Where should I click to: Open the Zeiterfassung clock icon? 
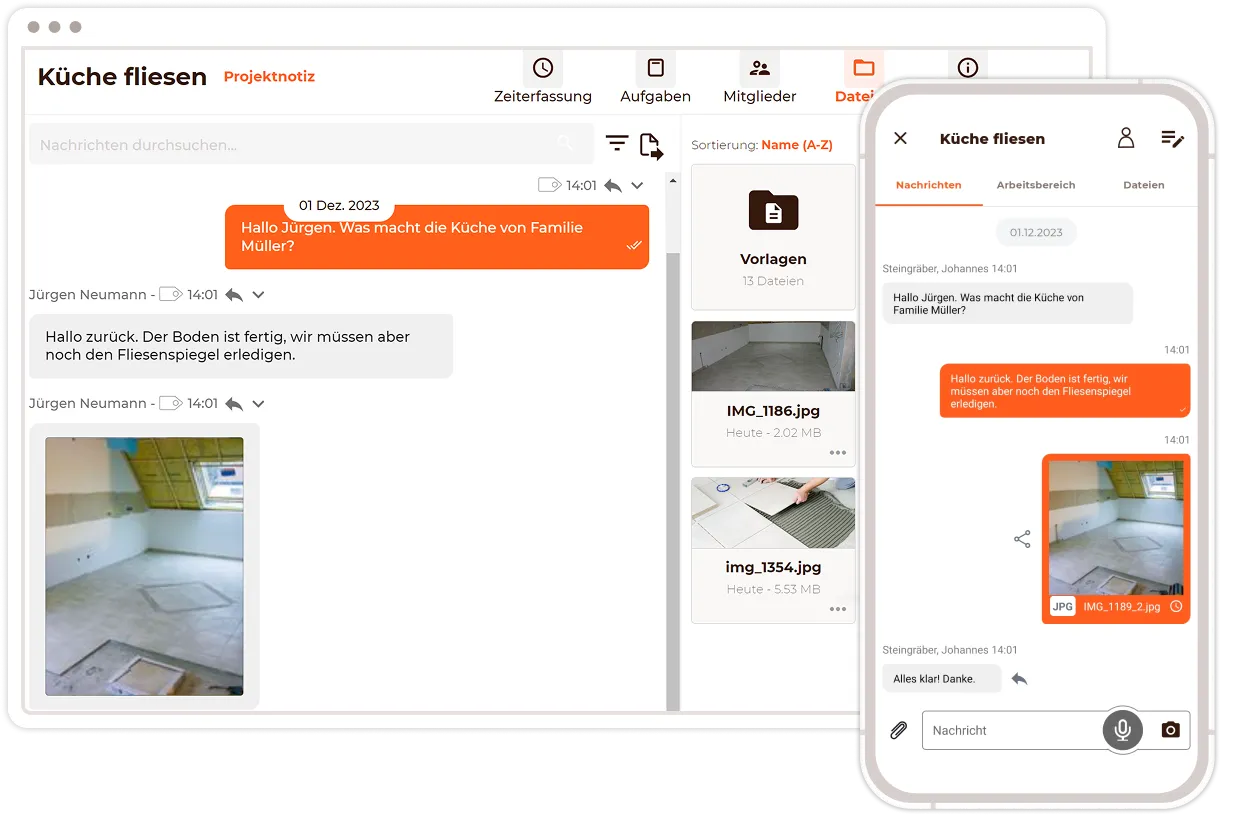click(543, 68)
